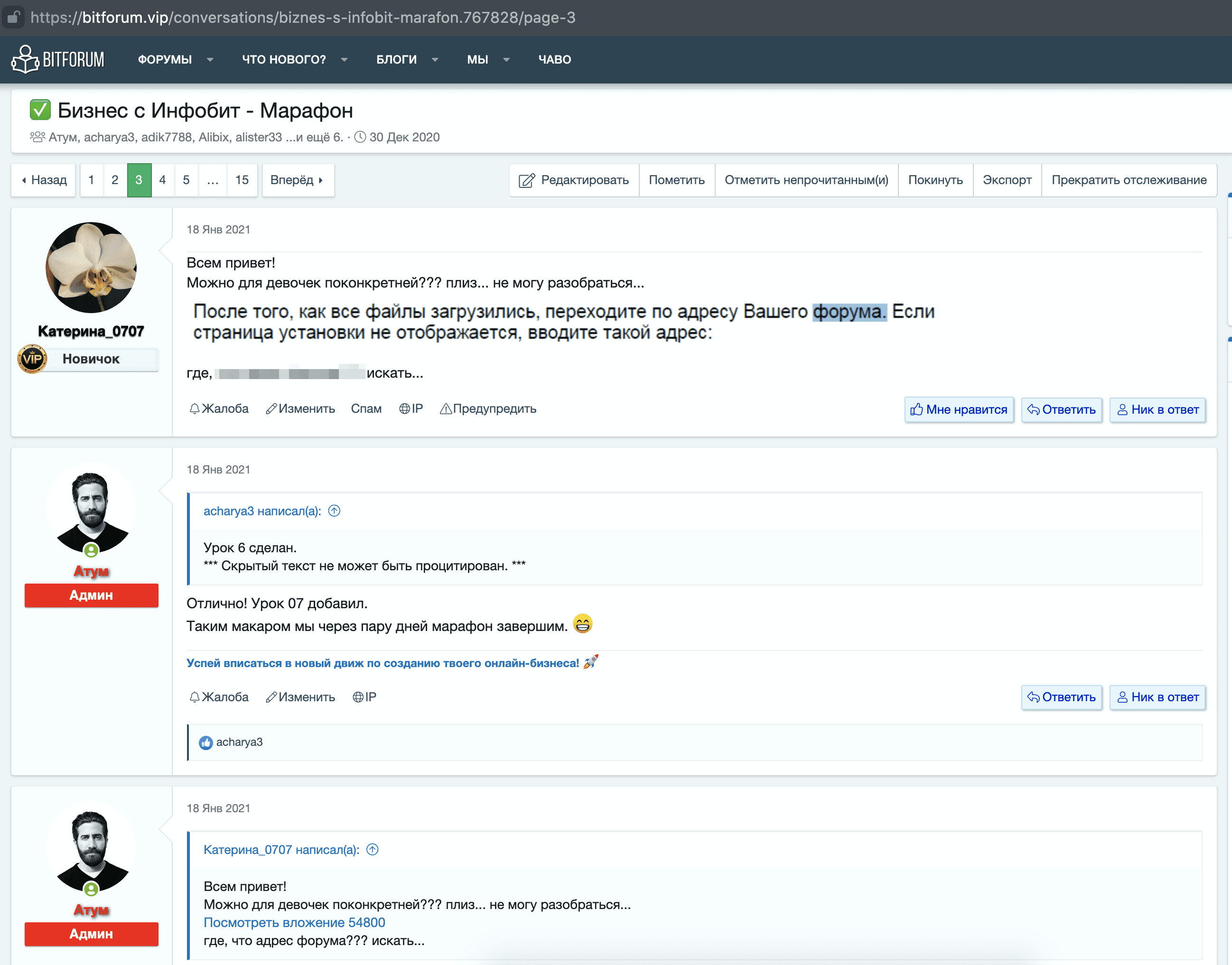Edit Атум's second post with Изменить
The height and width of the screenshot is (965, 1232).
[301, 696]
